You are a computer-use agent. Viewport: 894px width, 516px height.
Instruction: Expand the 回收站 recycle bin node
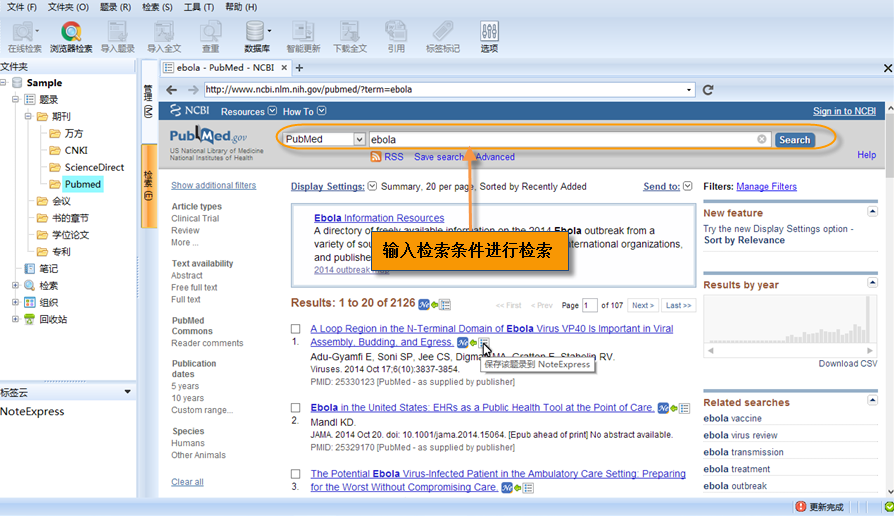[15, 319]
